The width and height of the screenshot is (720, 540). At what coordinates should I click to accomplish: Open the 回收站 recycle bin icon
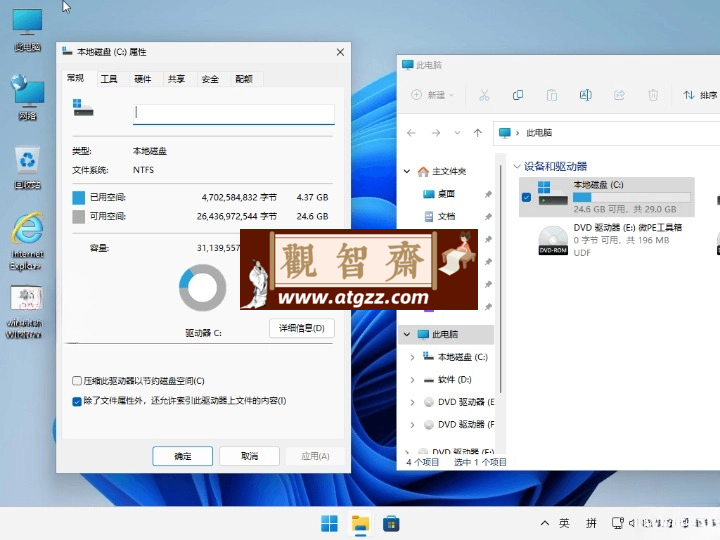point(27,167)
